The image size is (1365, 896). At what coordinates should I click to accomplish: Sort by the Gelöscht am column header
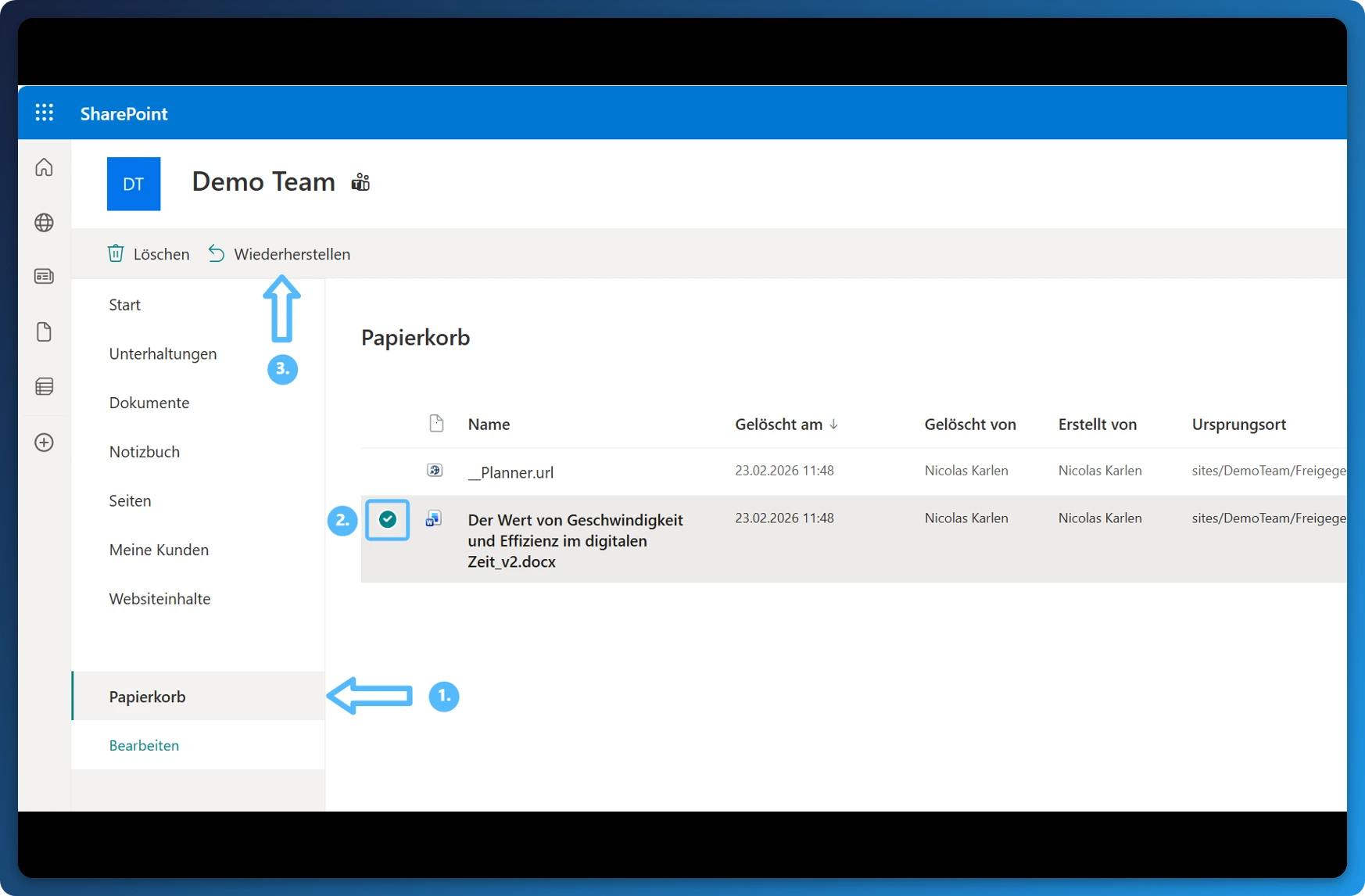786,425
